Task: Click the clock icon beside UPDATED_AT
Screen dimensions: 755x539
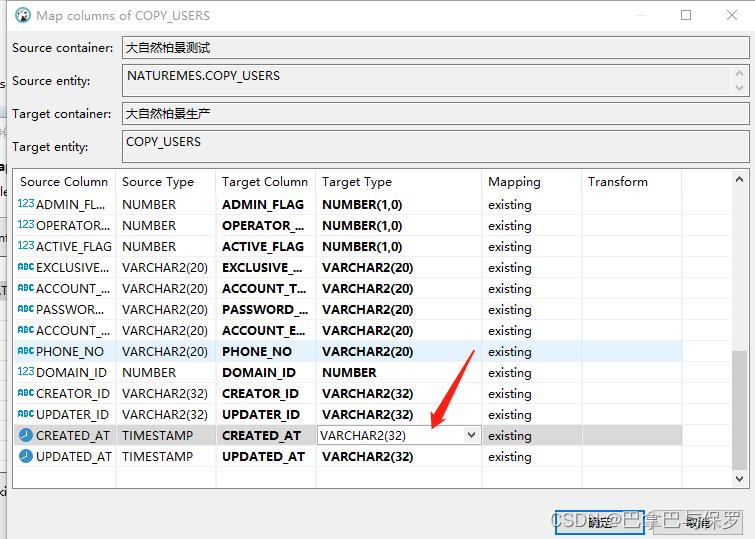Action: coord(25,456)
